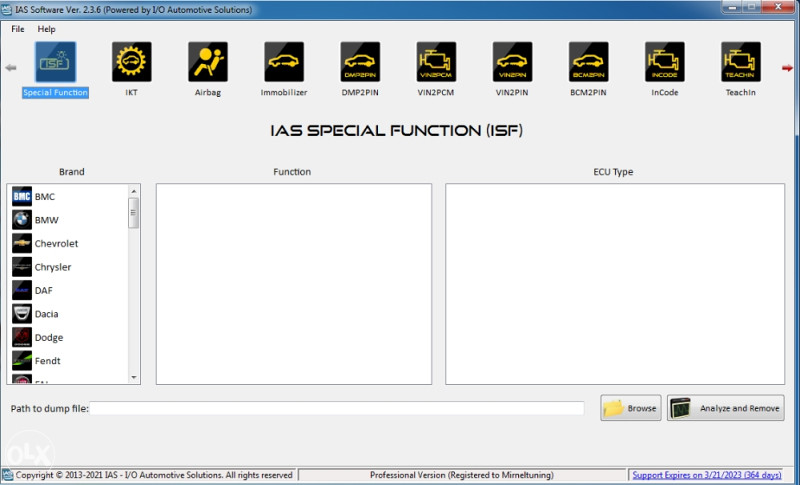Select the 'BMW' brand name text
This screenshot has height=485, width=800.
(46, 220)
